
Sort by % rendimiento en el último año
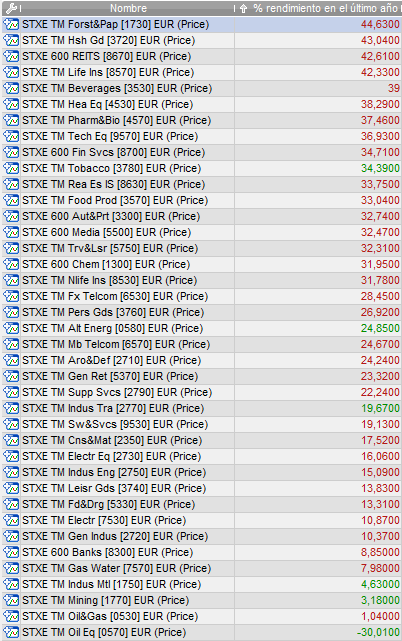[325, 8]
